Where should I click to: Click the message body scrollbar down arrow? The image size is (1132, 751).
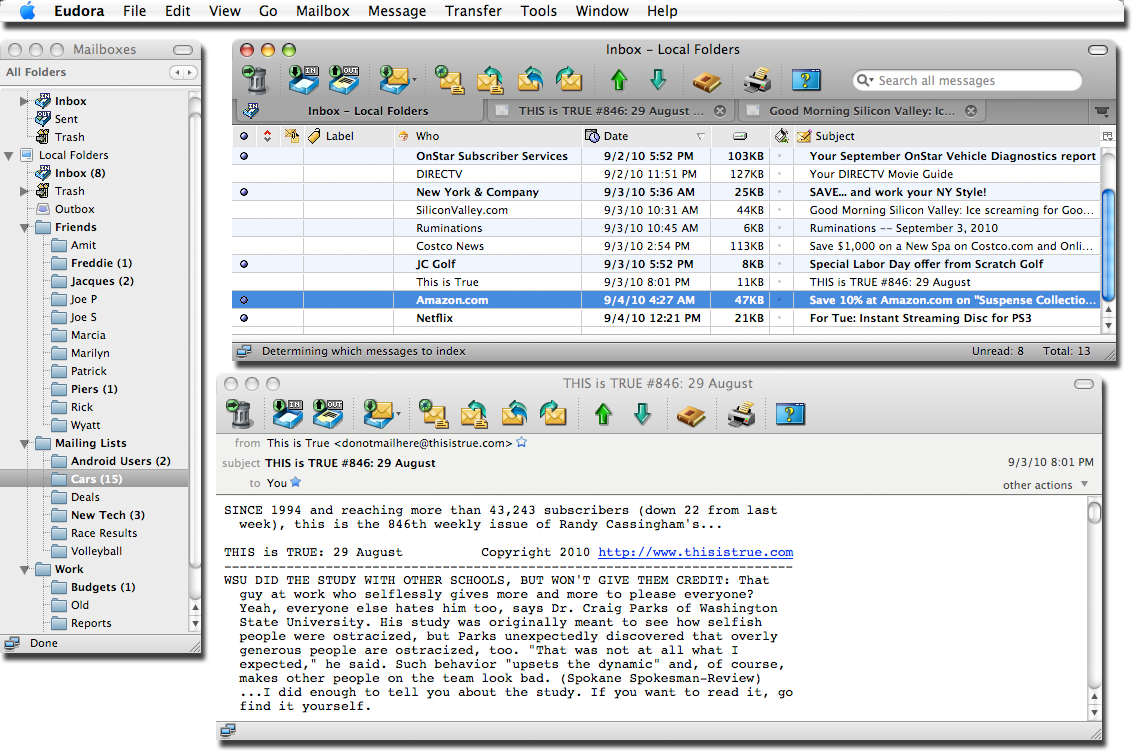[1094, 712]
